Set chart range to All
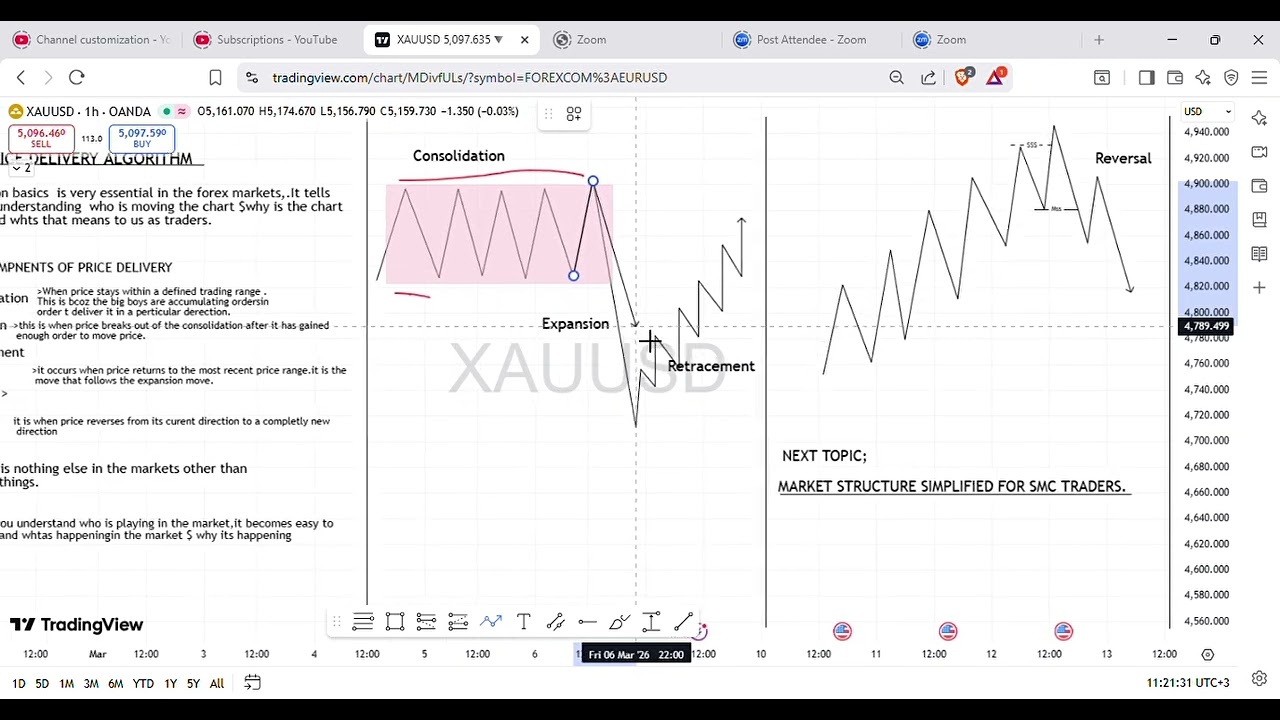 [217, 684]
